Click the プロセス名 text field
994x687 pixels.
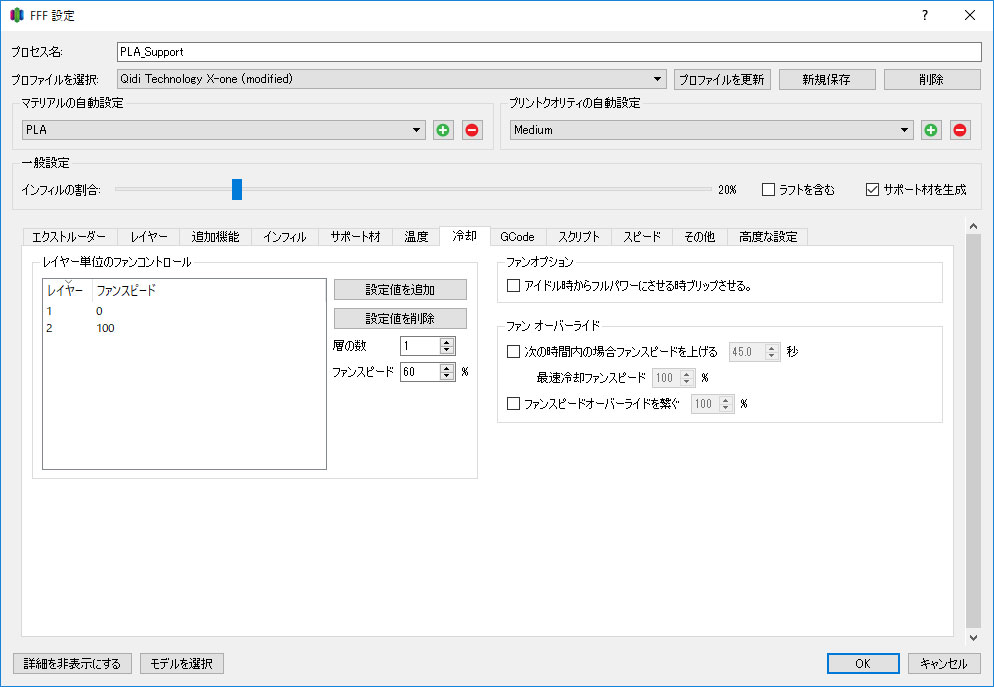click(548, 51)
